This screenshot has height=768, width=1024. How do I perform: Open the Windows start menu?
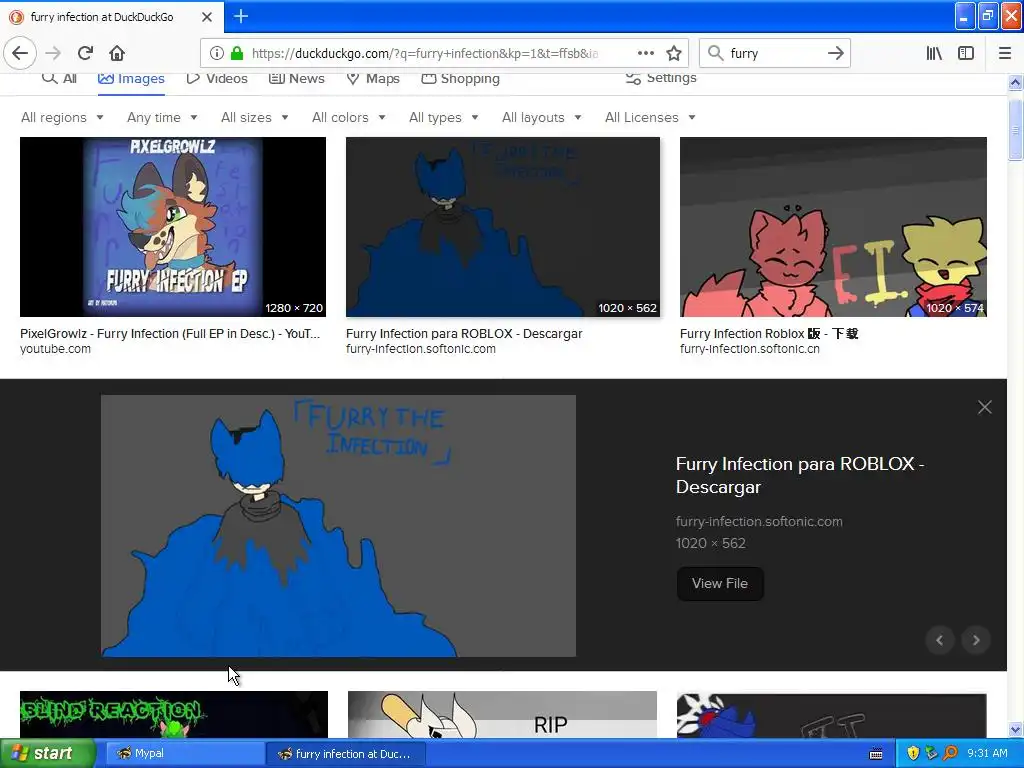pyautogui.click(x=47, y=754)
